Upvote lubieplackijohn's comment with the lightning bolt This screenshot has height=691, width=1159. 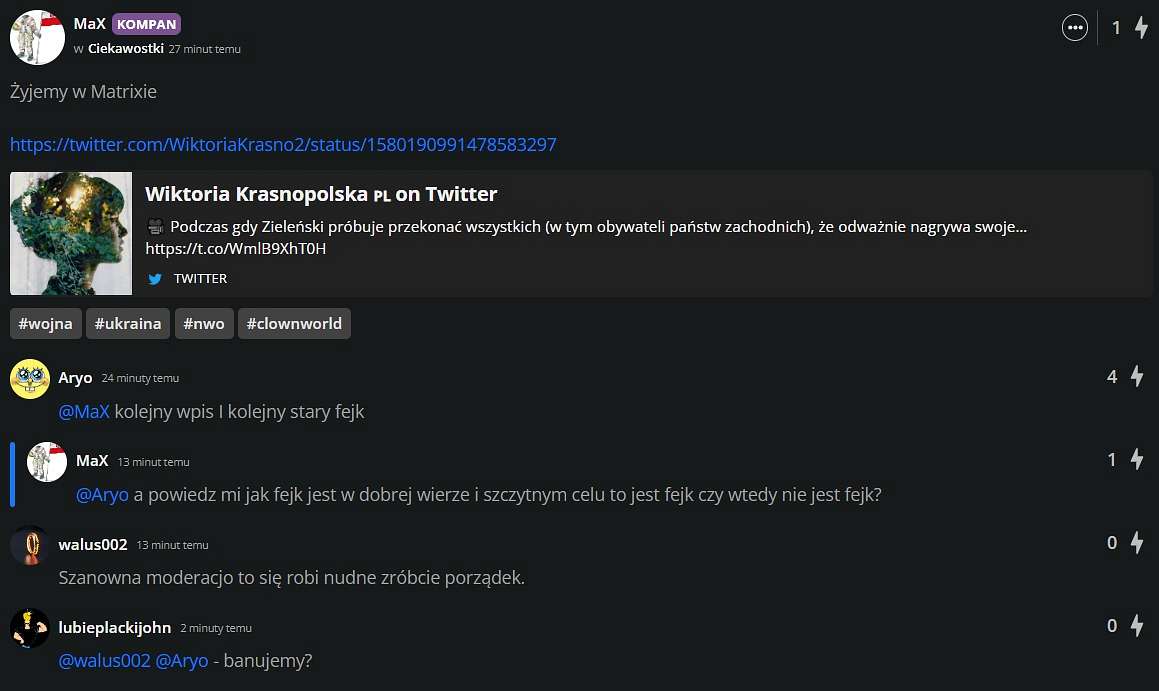pos(1137,625)
